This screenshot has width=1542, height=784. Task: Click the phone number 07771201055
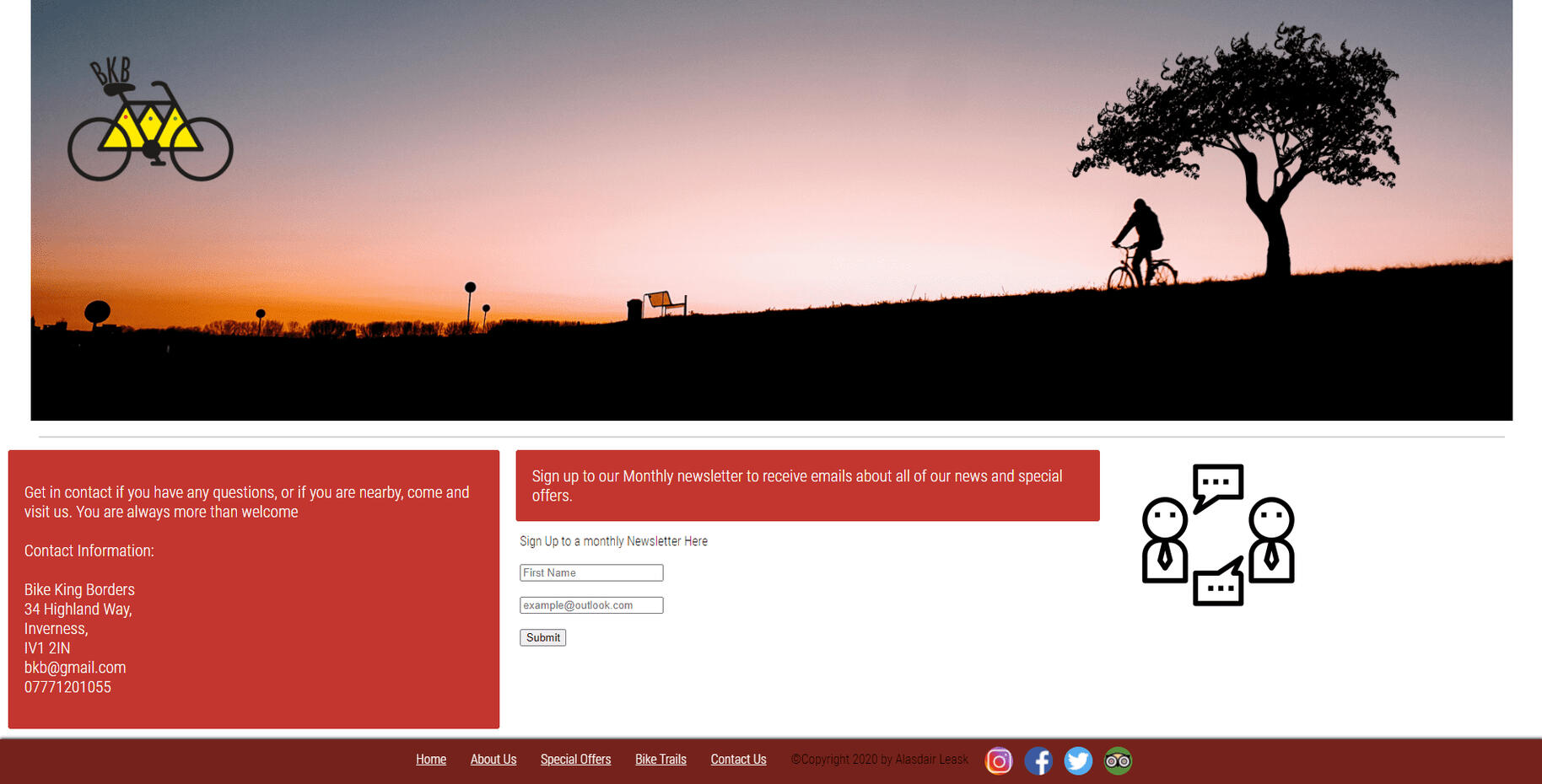click(x=67, y=687)
